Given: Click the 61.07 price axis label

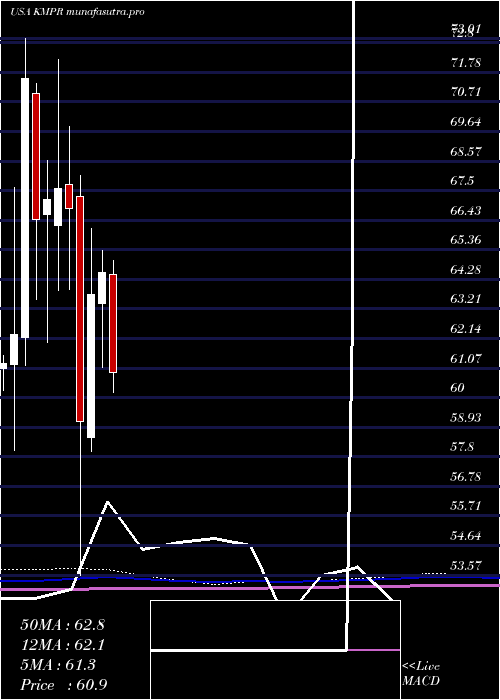Looking at the screenshot, I should click(466, 358).
